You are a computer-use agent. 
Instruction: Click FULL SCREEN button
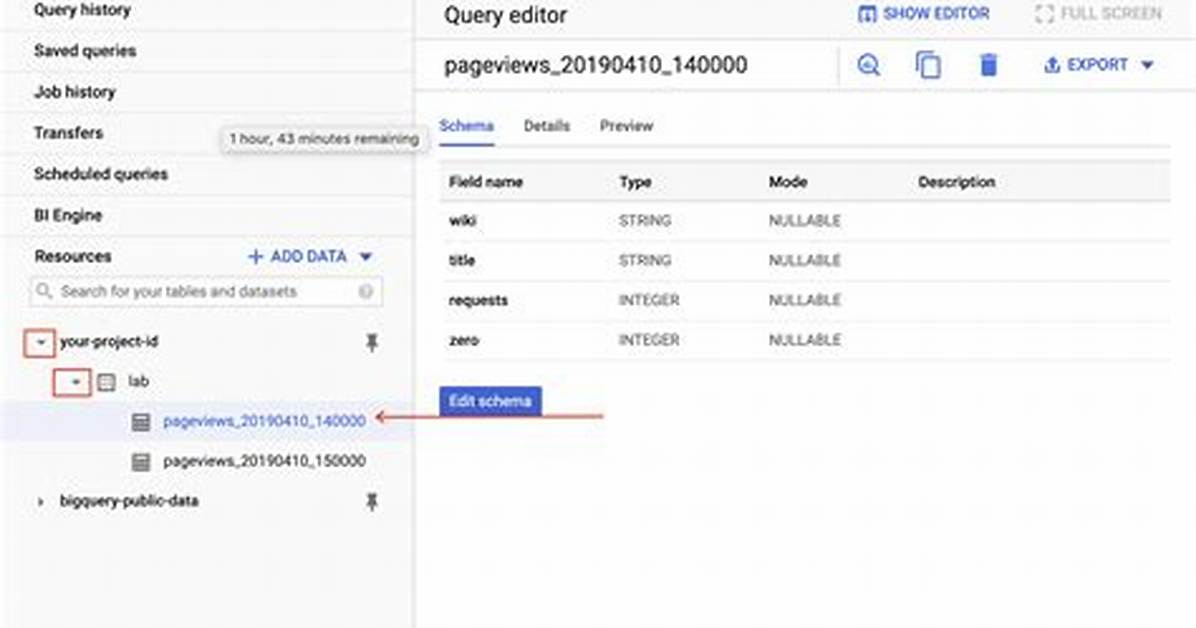(1098, 14)
